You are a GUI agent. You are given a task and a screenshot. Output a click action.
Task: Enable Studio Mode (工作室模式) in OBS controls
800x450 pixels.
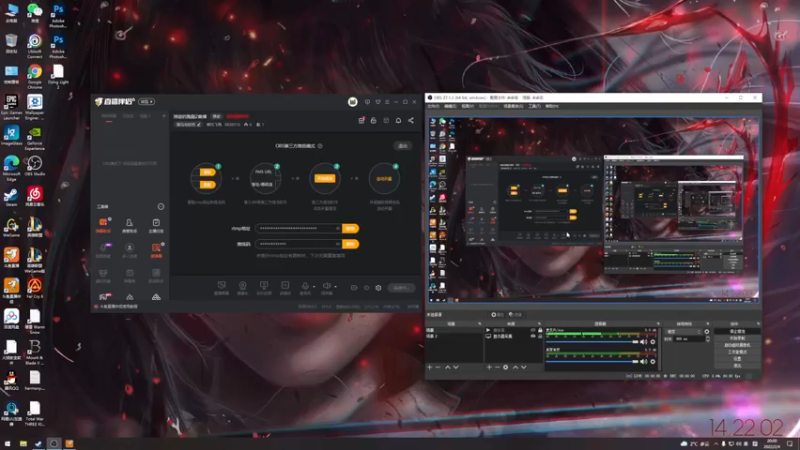click(737, 352)
